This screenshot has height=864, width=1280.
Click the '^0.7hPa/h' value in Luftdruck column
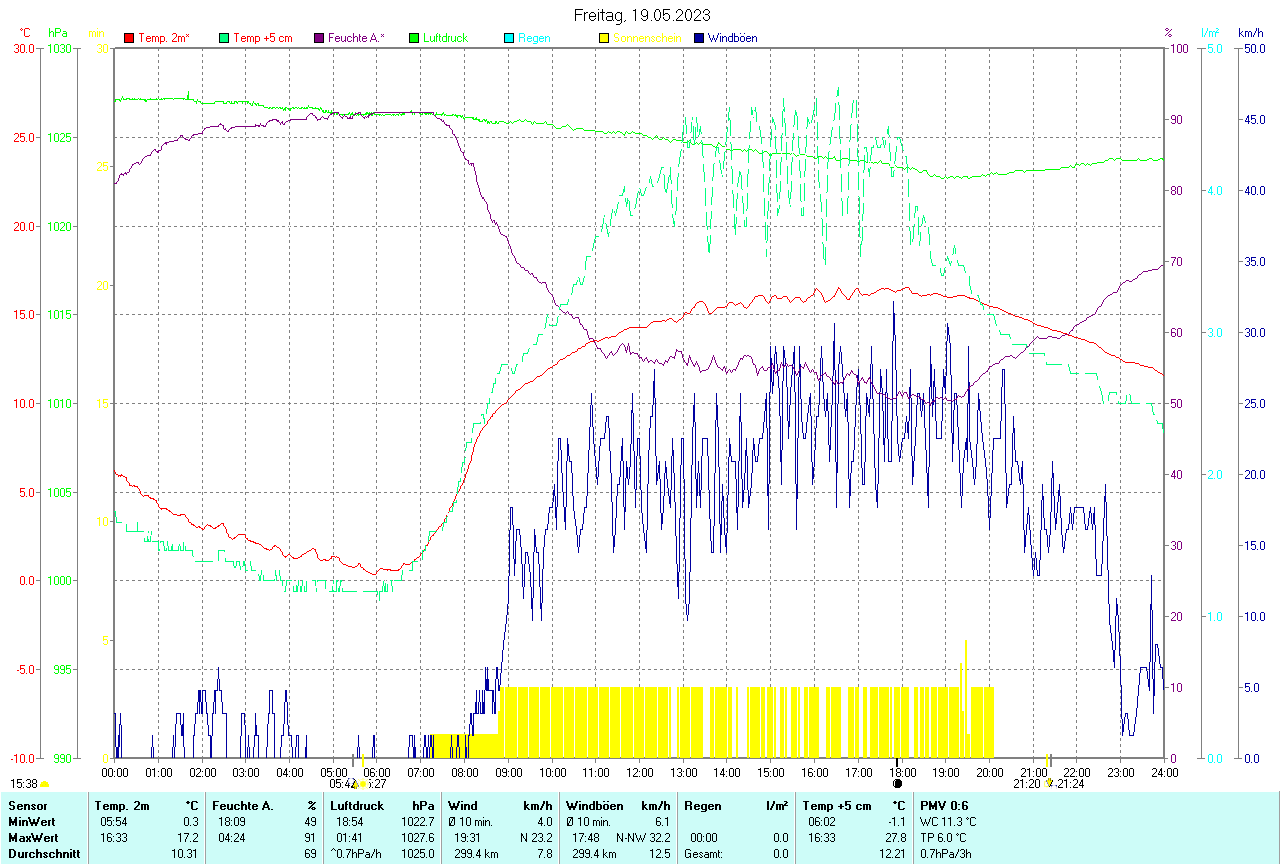pos(357,854)
